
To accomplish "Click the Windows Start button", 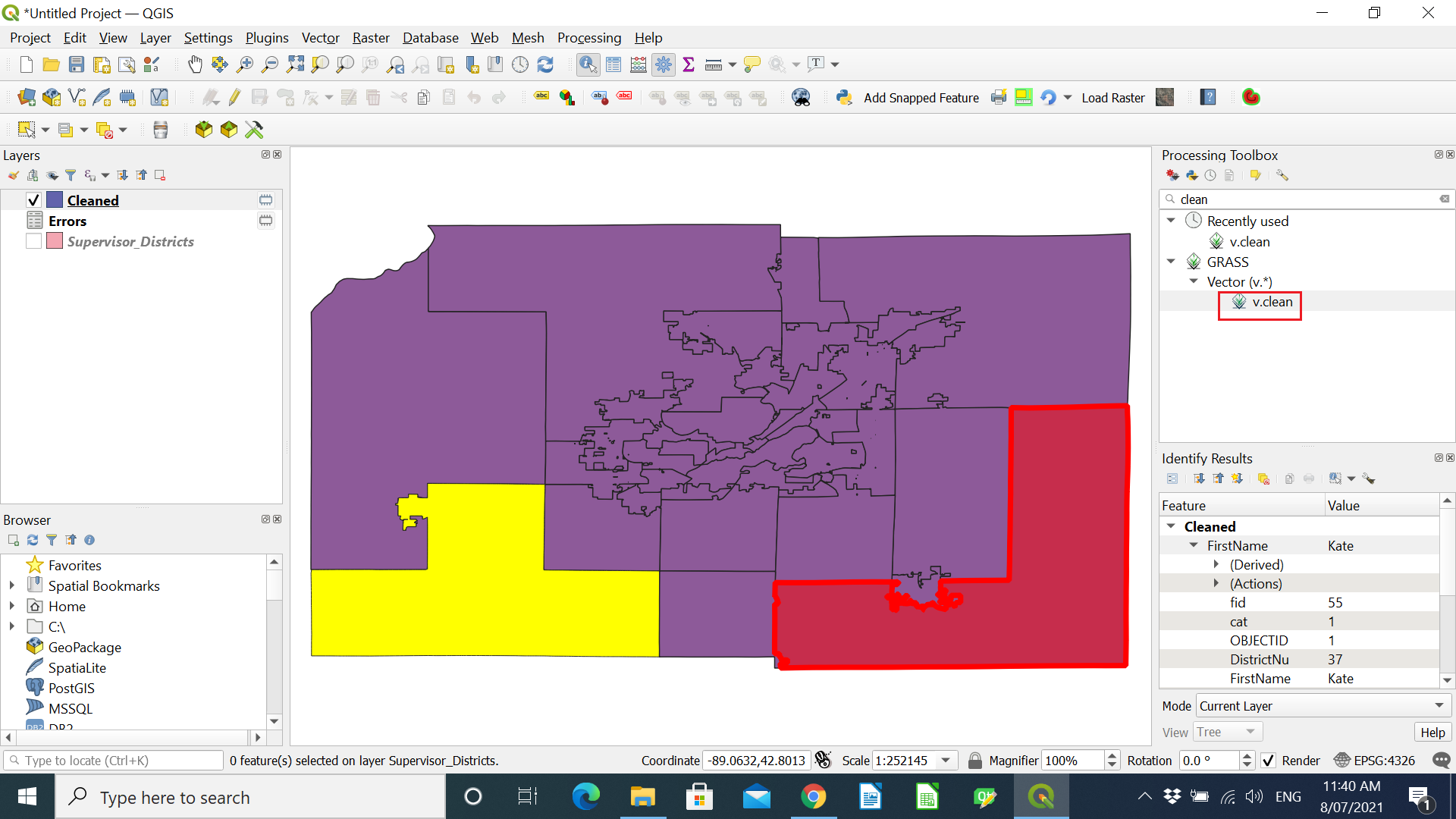I will click(27, 797).
